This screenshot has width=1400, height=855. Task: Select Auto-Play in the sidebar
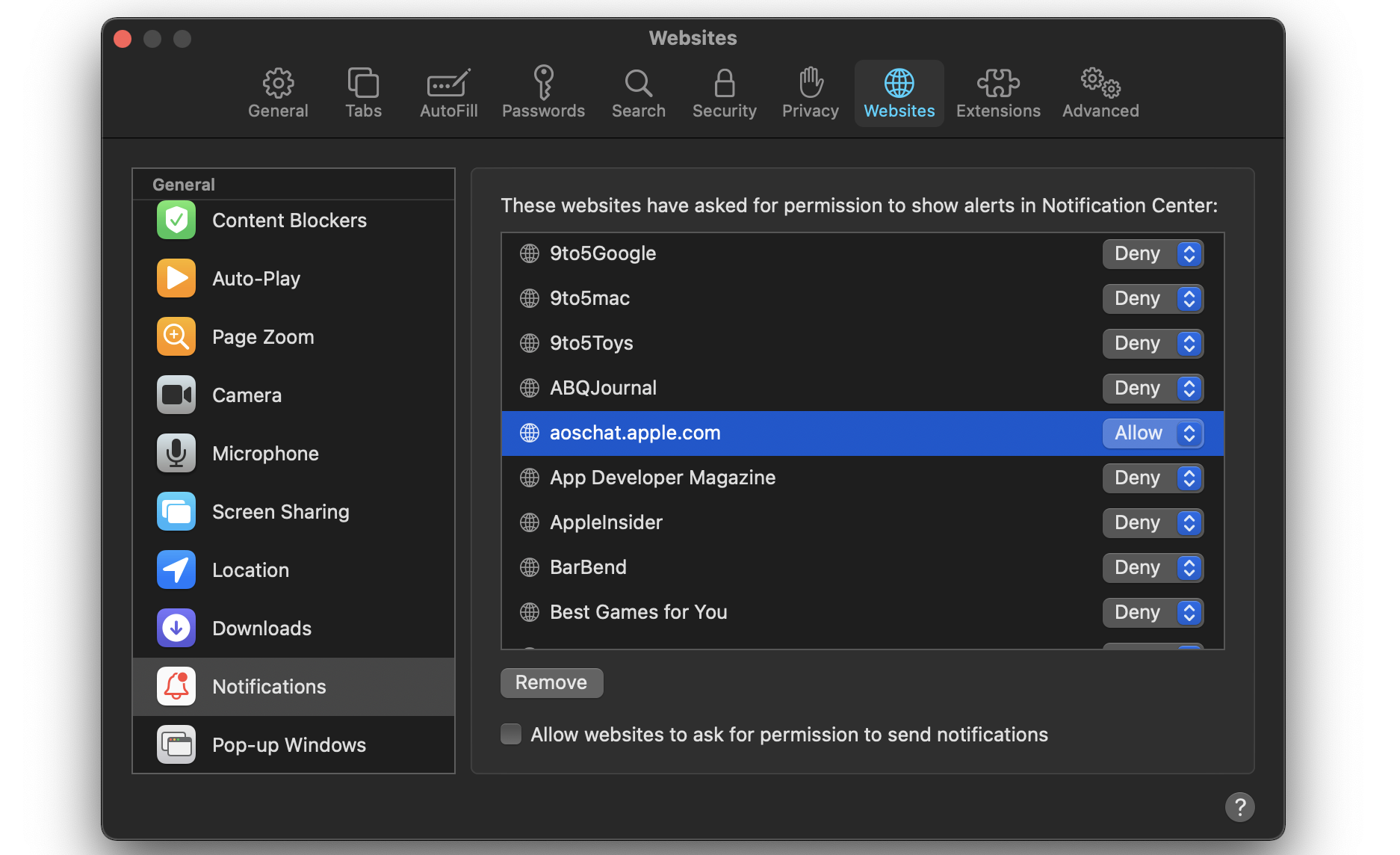pyautogui.click(x=256, y=279)
